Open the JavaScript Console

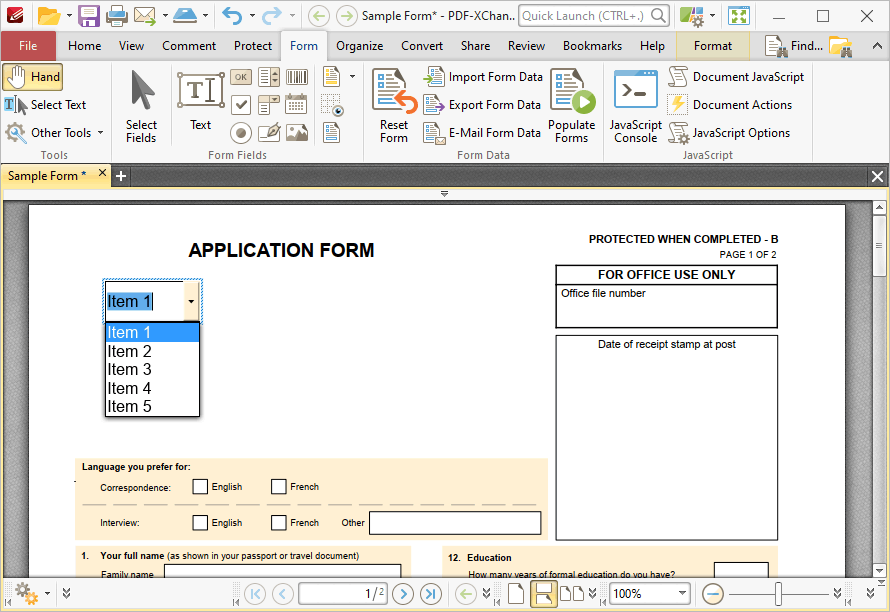[x=636, y=106]
